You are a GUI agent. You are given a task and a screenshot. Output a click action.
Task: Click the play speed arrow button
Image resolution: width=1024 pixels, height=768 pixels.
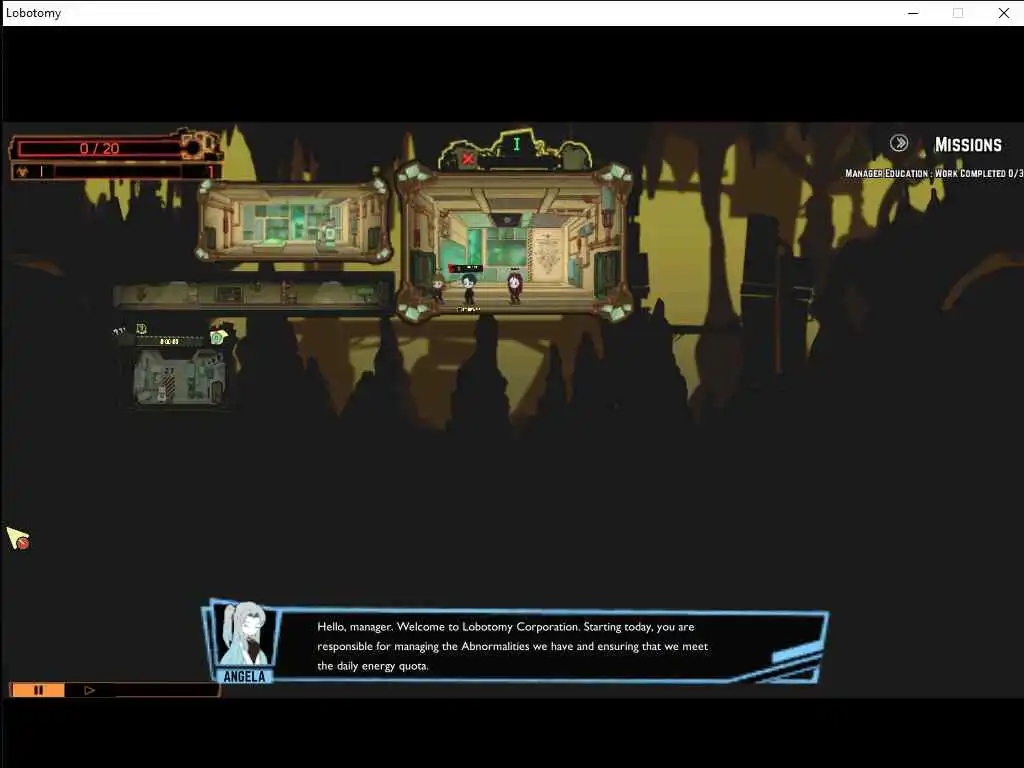tap(89, 690)
